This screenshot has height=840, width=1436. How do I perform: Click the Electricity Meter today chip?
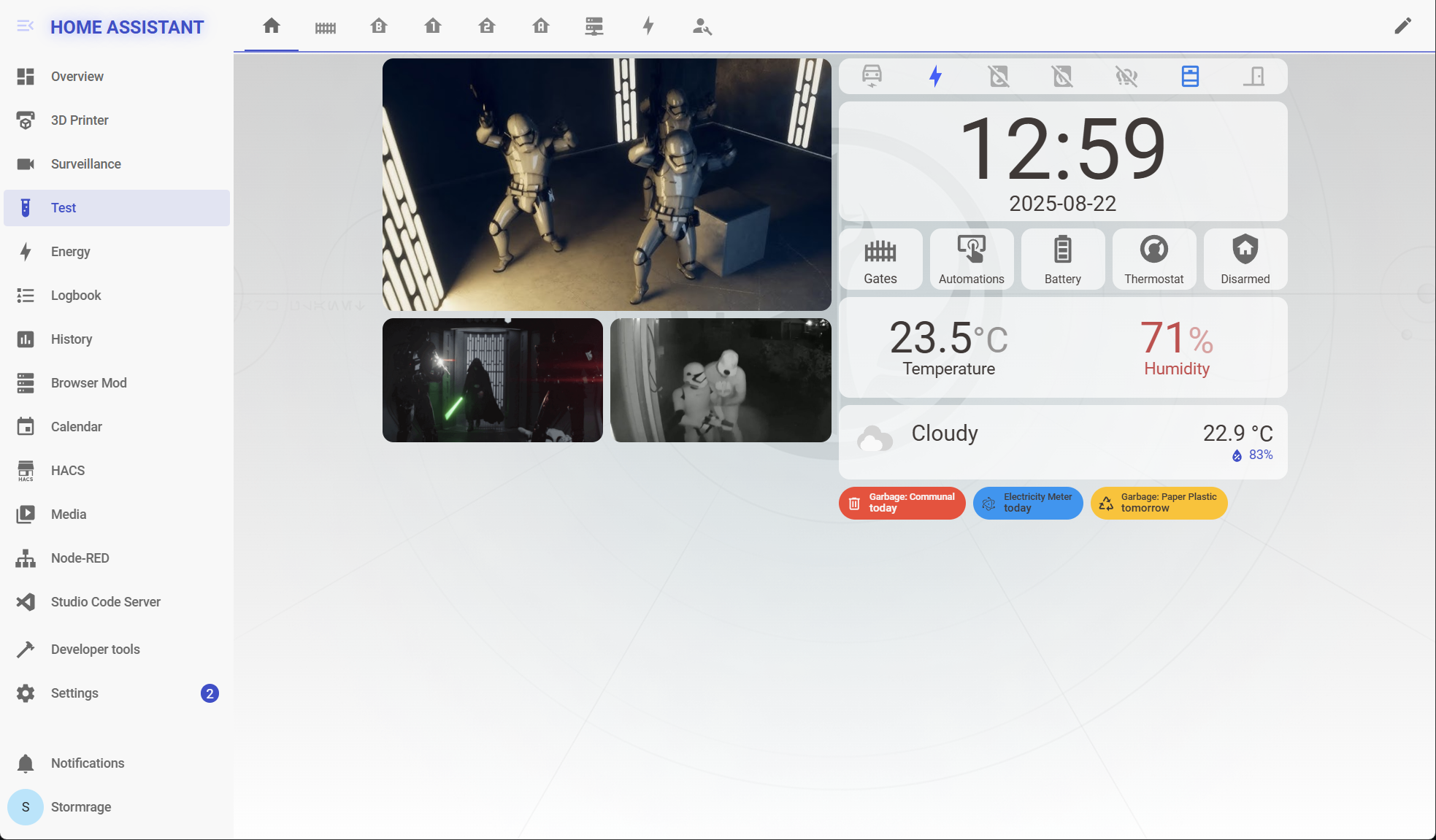click(1028, 503)
